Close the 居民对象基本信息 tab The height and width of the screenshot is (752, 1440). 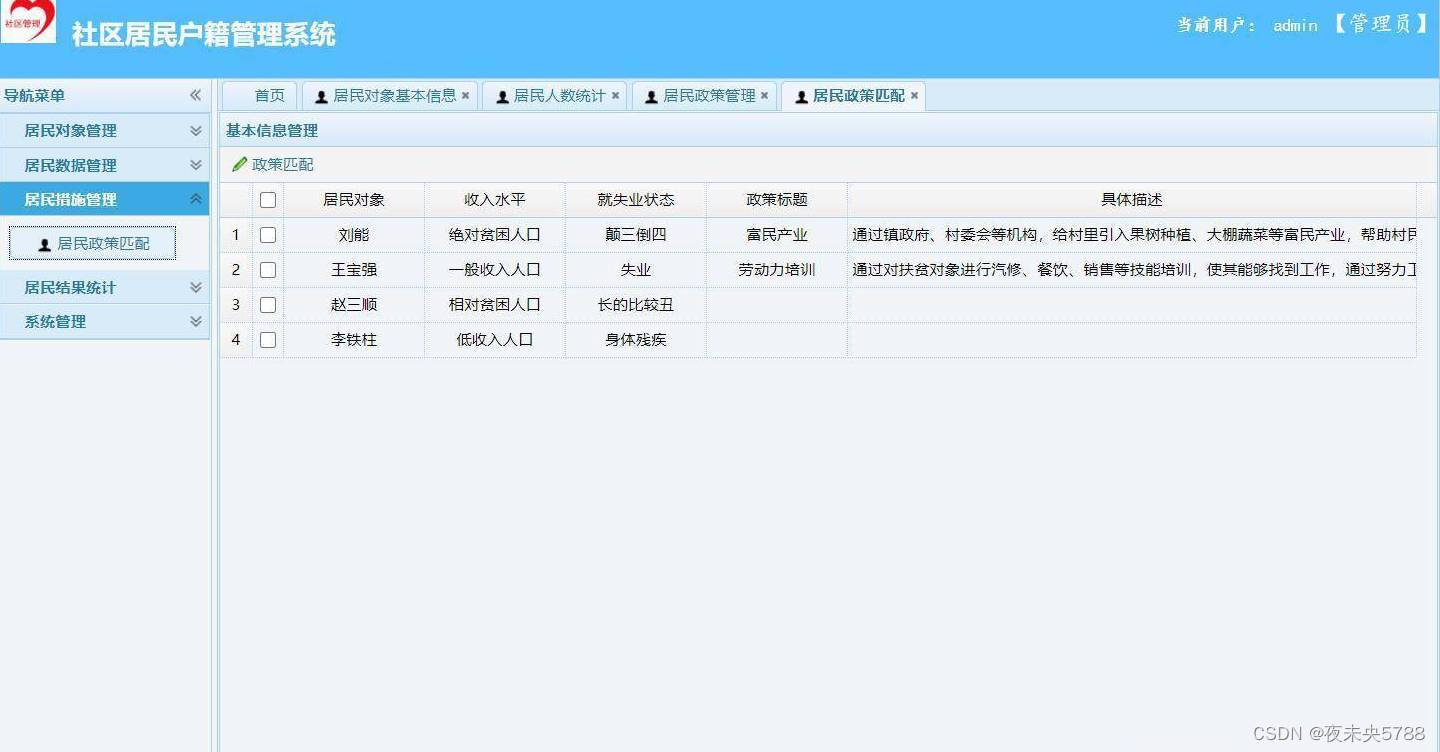click(x=465, y=96)
